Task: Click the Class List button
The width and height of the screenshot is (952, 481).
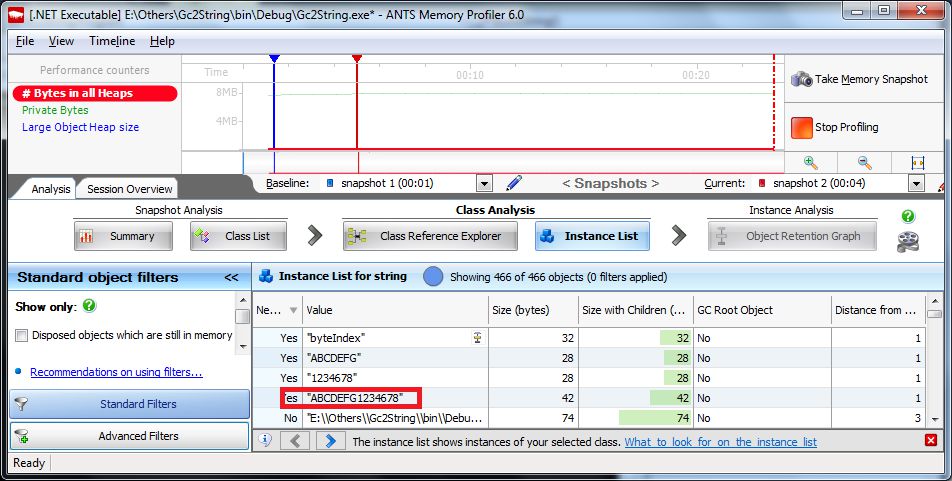Action: [x=238, y=236]
